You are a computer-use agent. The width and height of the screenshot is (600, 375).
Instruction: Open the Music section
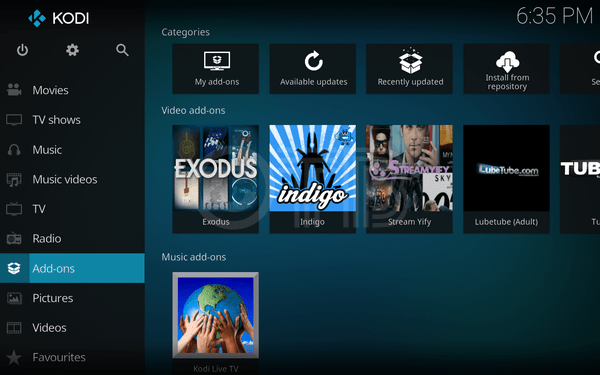72,150
